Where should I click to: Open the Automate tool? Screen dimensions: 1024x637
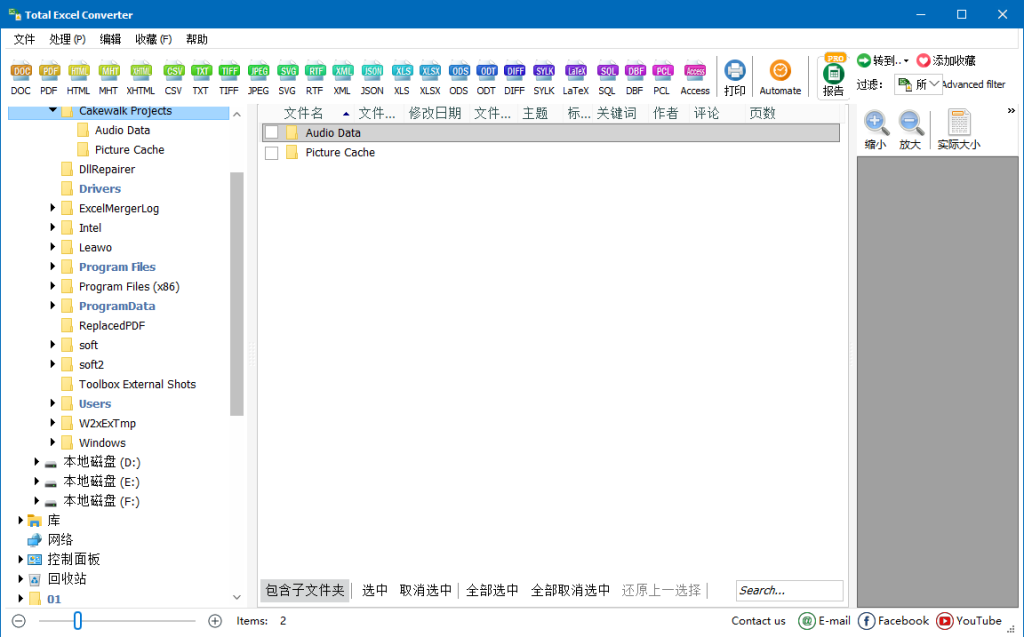(780, 77)
